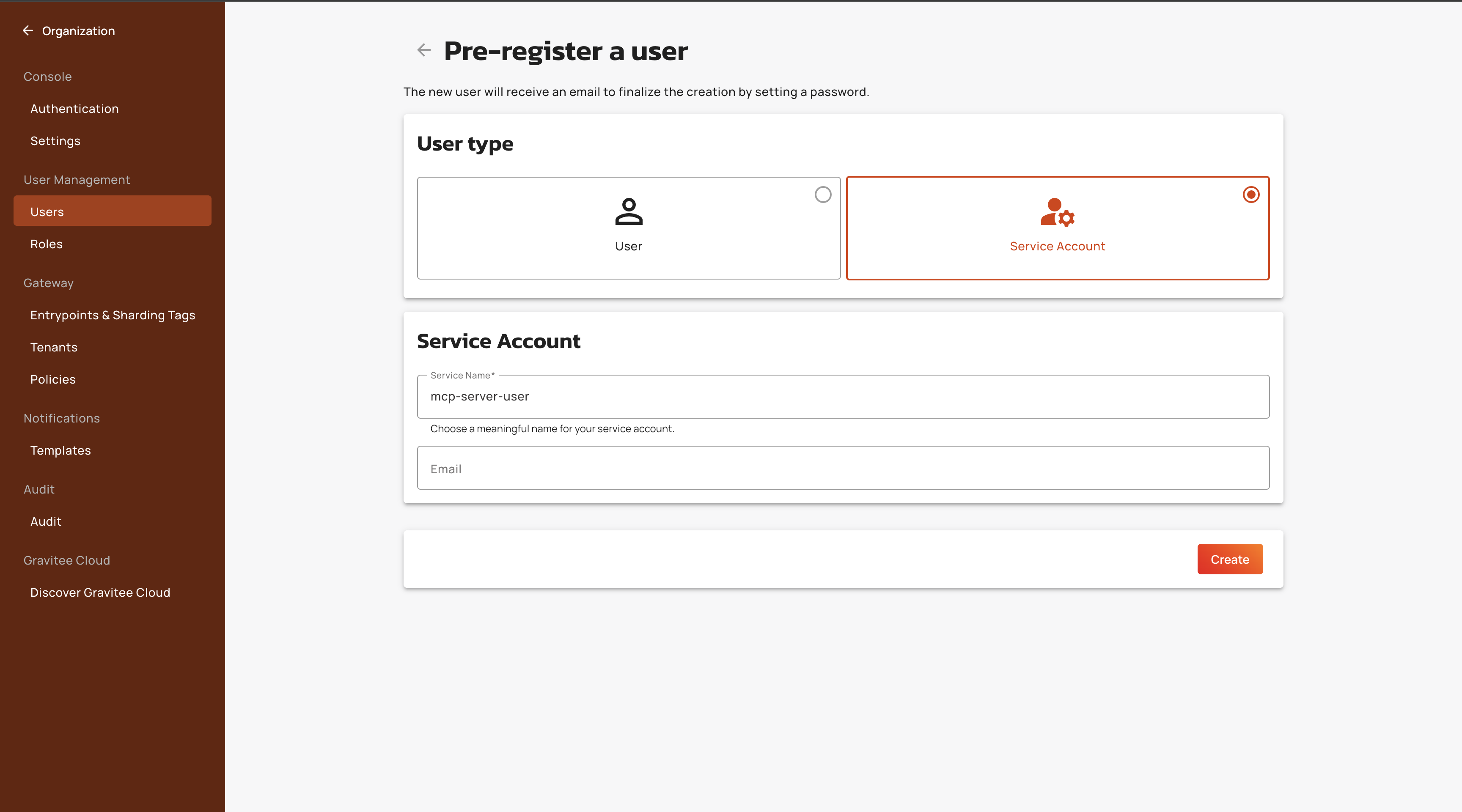Navigate to Entrypoints & Sharding Tags
Screen dimensions: 1462x812
point(113,315)
